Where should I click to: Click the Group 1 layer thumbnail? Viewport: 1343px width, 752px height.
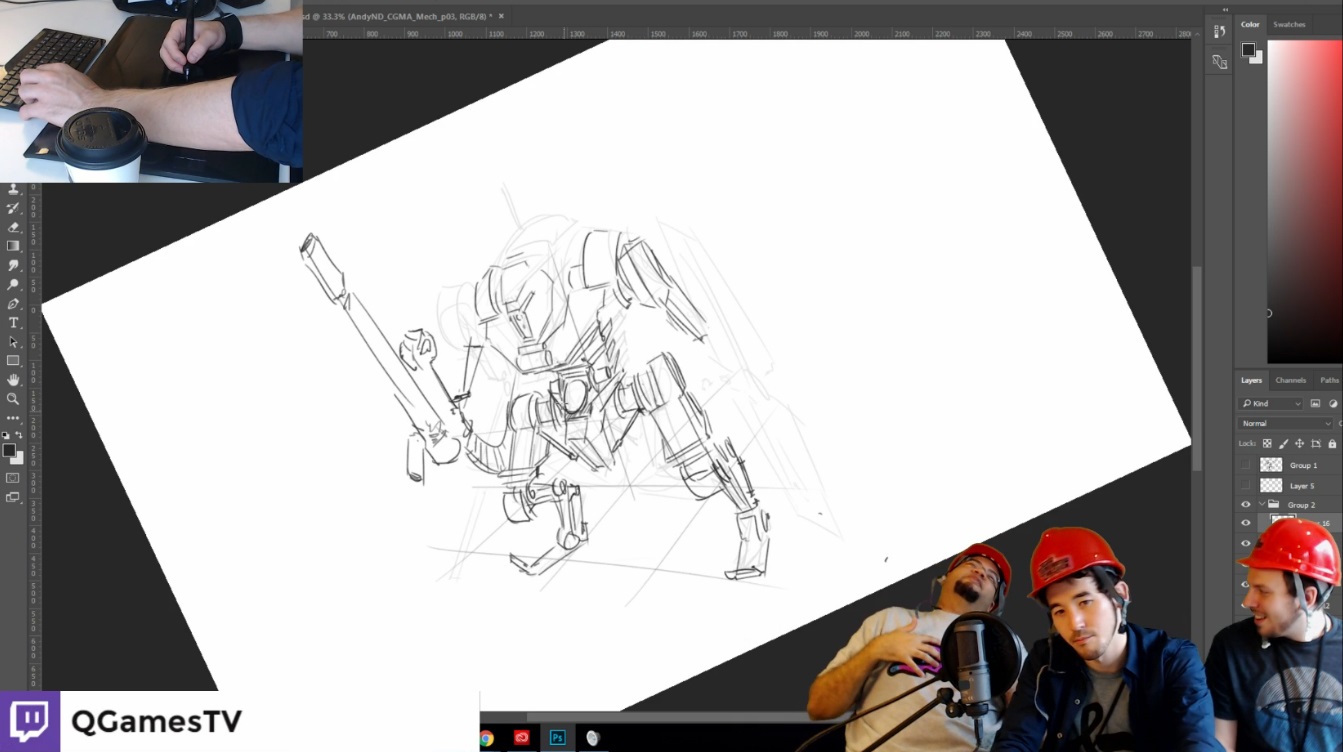point(1271,465)
